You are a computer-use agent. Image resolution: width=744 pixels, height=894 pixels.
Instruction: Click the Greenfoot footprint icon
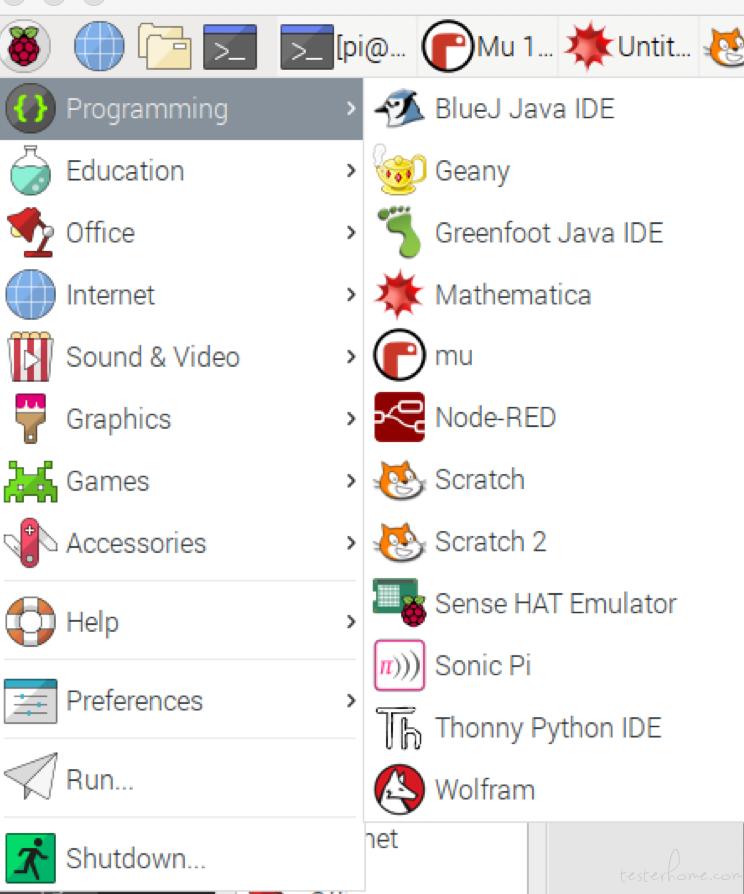[x=399, y=232]
